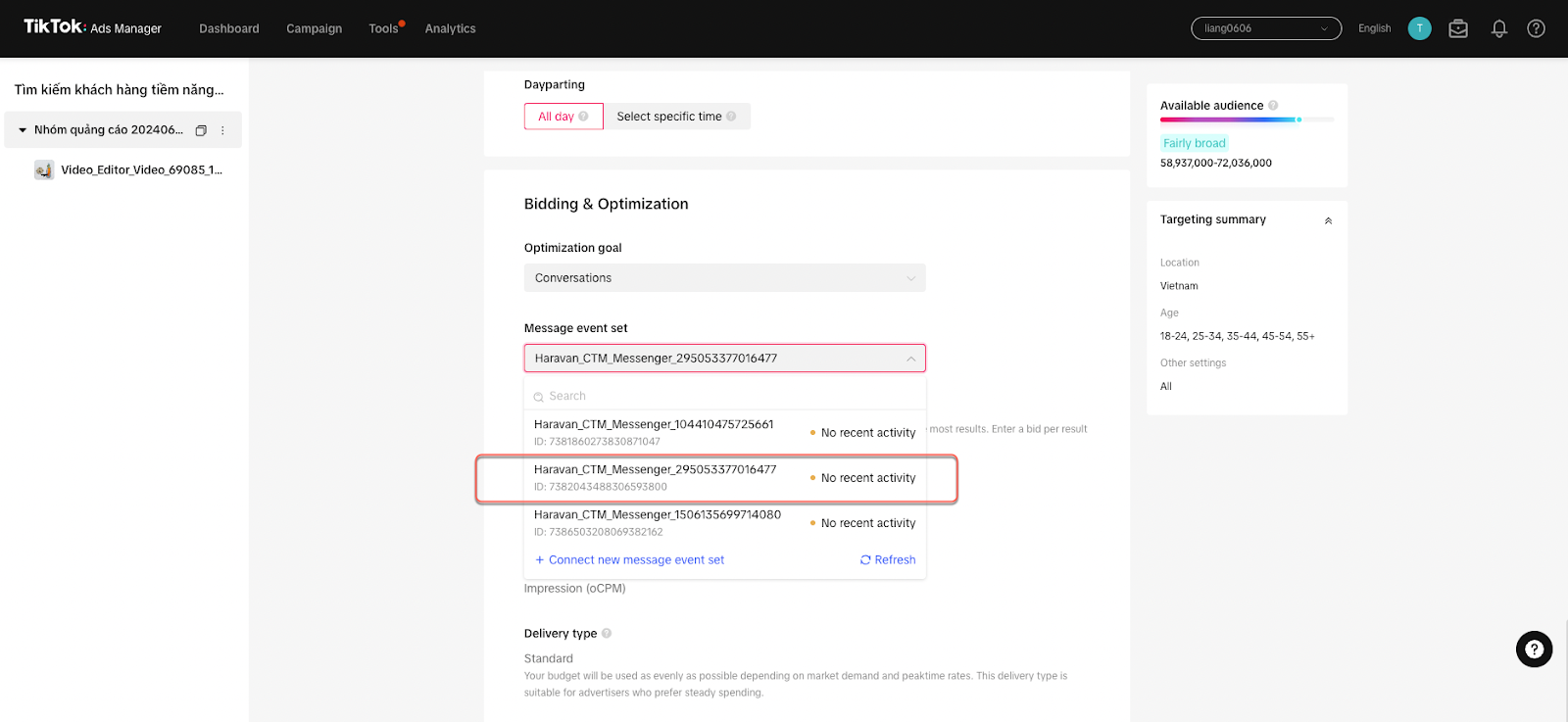This screenshot has width=1568, height=722.
Task: Open the Optimization goal Conversations dropdown
Action: [x=724, y=278]
